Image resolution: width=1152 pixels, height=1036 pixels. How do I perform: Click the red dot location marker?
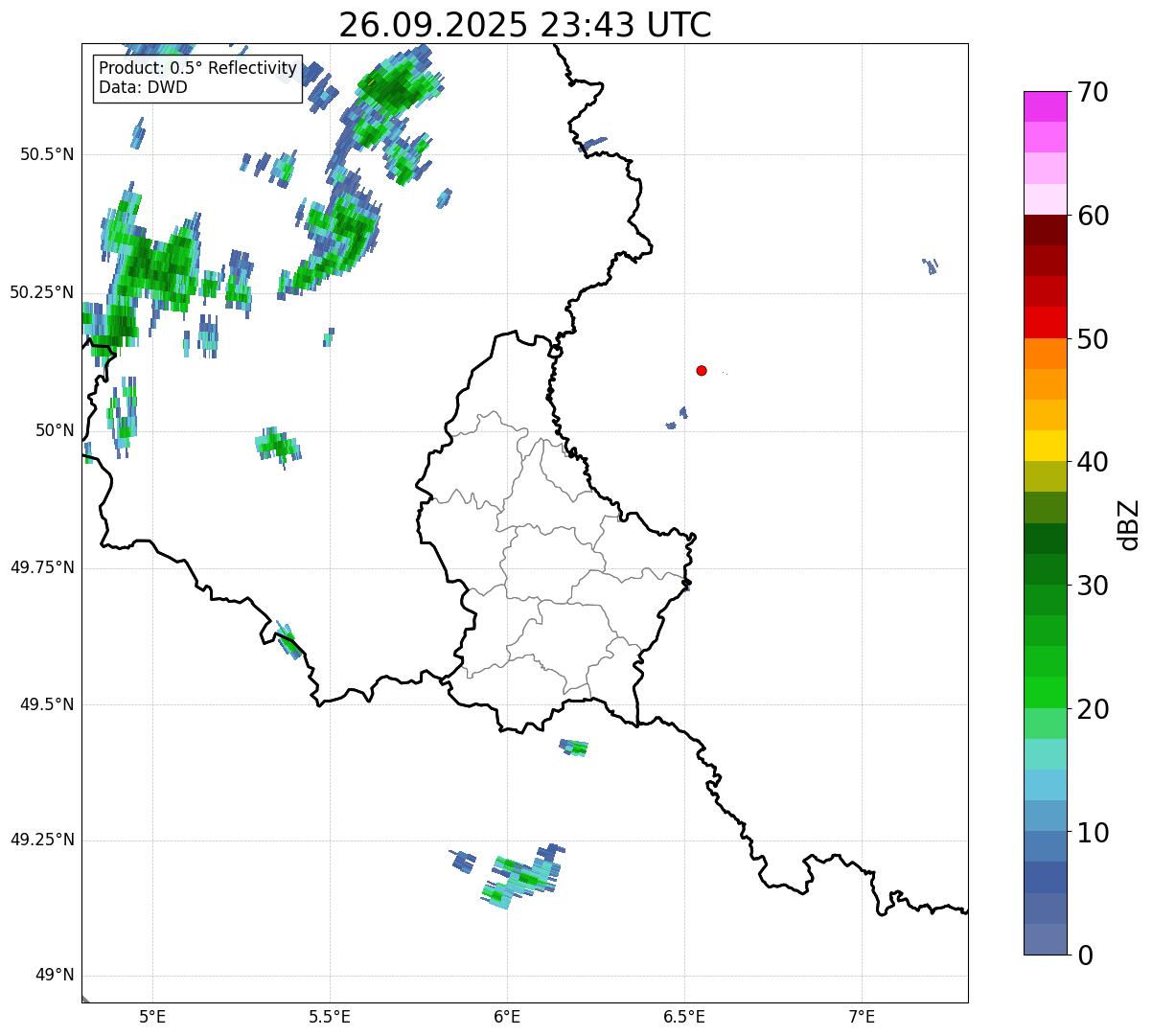pos(702,370)
